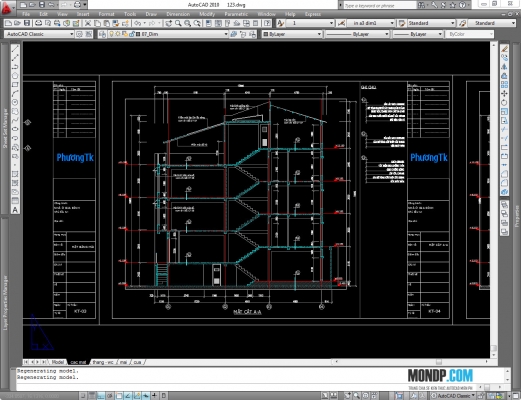This screenshot has width=521, height=400.
Task: Switch to the Model tab
Action: tap(58, 362)
